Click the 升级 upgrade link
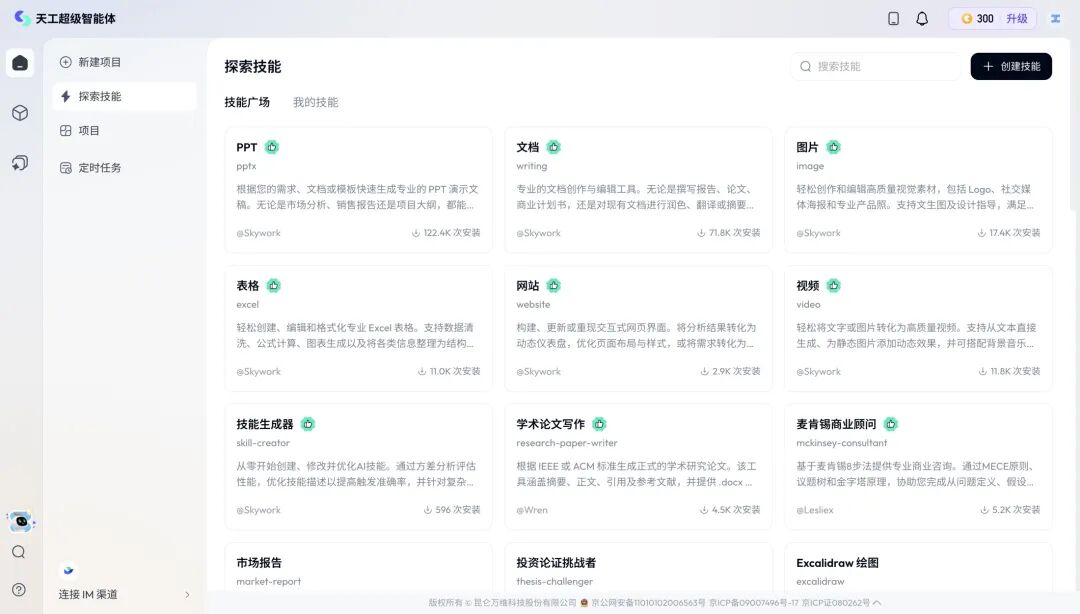Image resolution: width=1080 pixels, height=614 pixels. 1017,19
